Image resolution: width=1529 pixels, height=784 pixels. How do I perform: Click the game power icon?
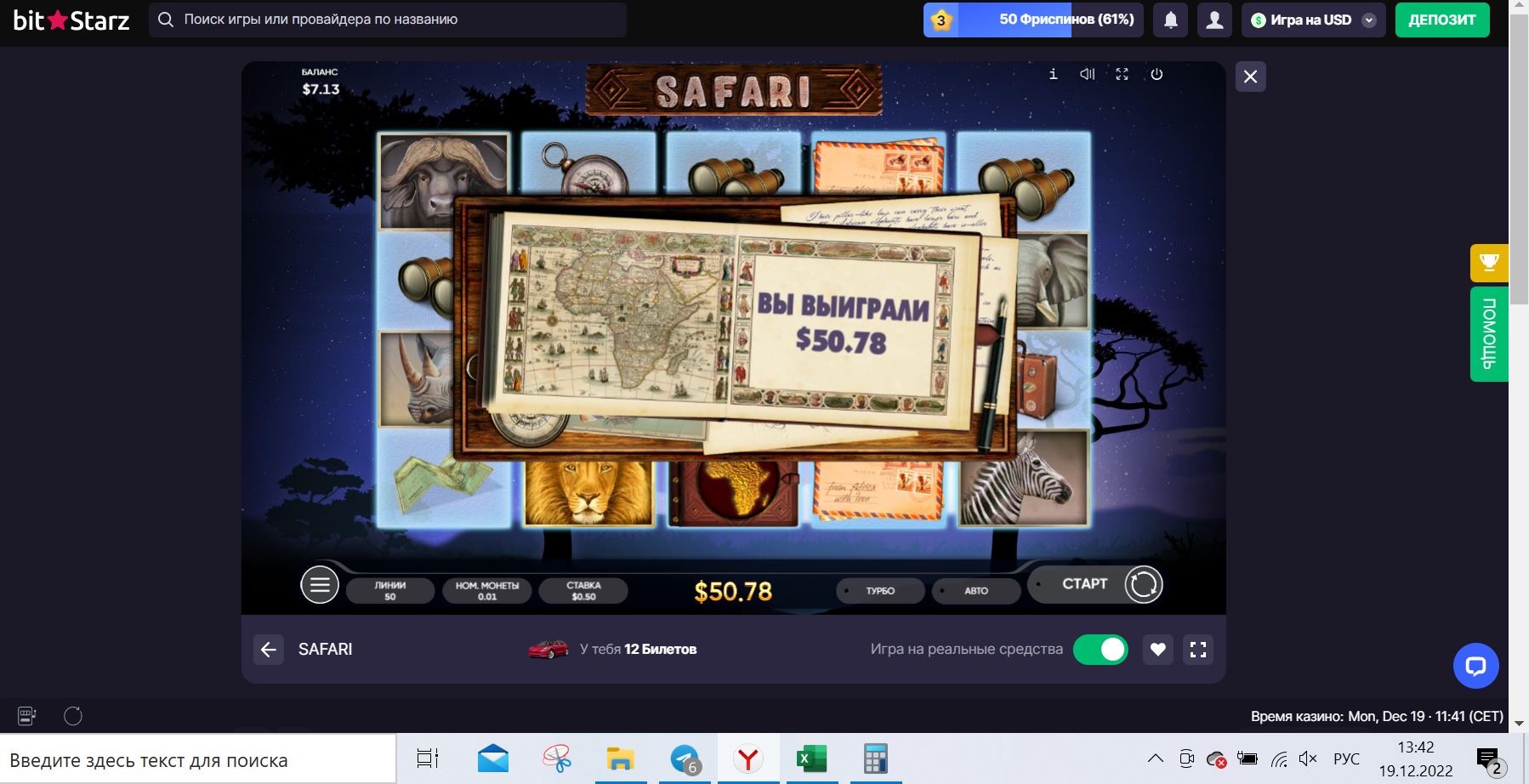pos(1157,74)
